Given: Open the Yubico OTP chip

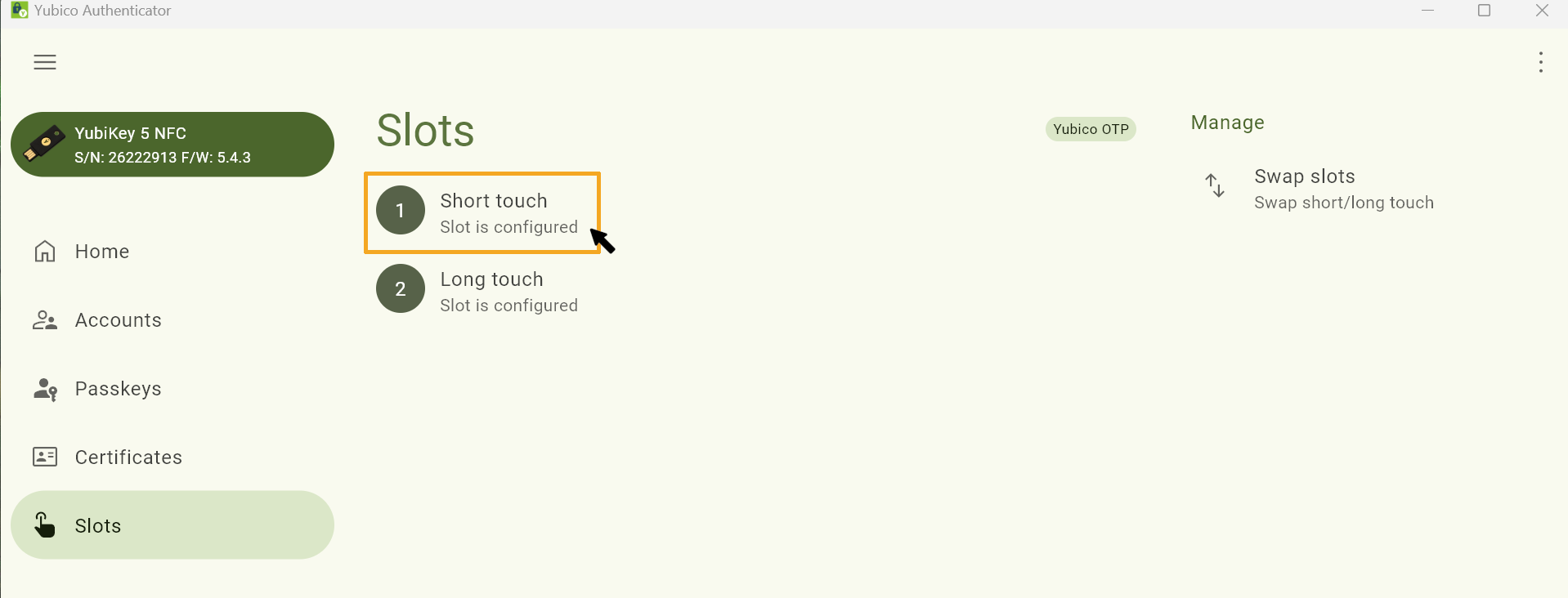Looking at the screenshot, I should click(1091, 128).
